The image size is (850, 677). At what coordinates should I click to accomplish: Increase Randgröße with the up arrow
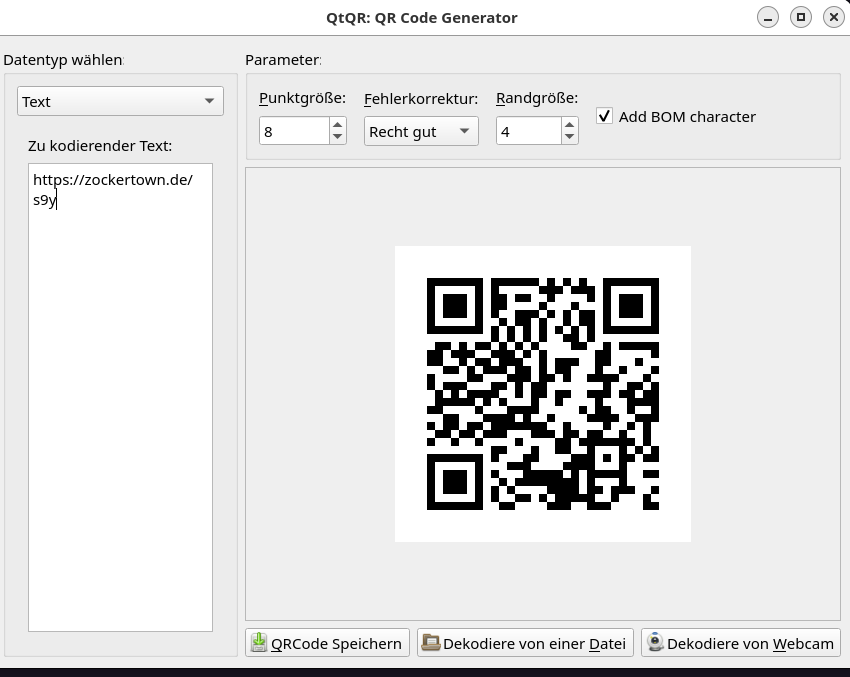[569, 125]
